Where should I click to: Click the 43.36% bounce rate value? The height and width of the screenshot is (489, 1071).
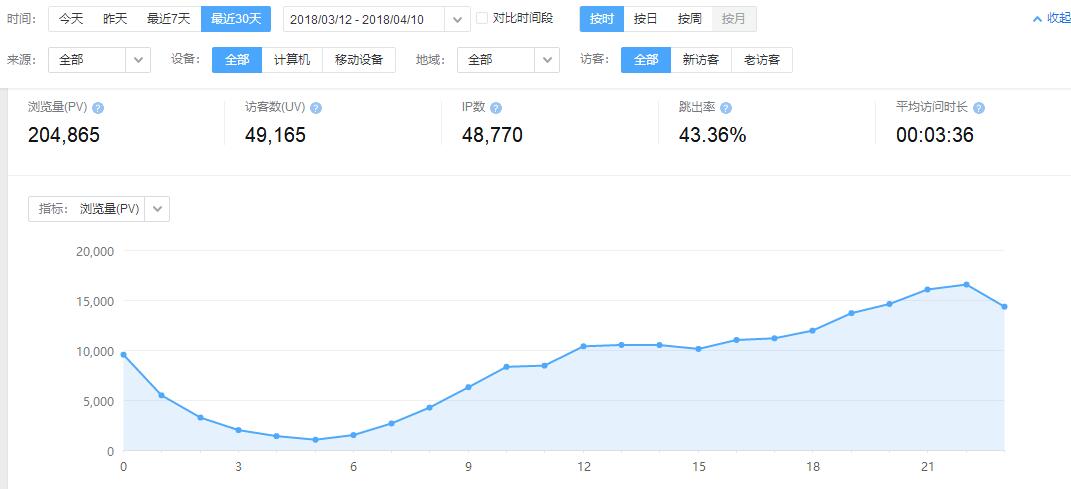tap(712, 135)
